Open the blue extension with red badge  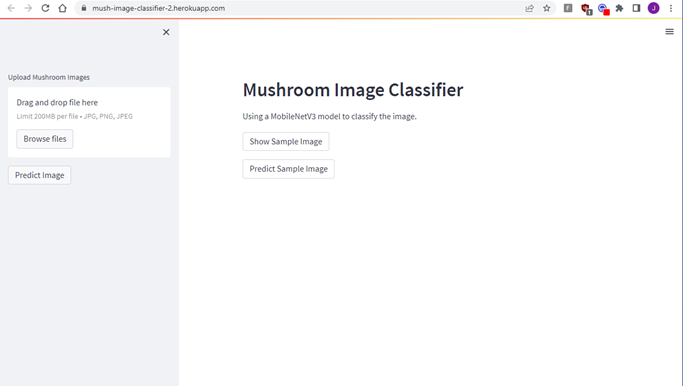(603, 9)
